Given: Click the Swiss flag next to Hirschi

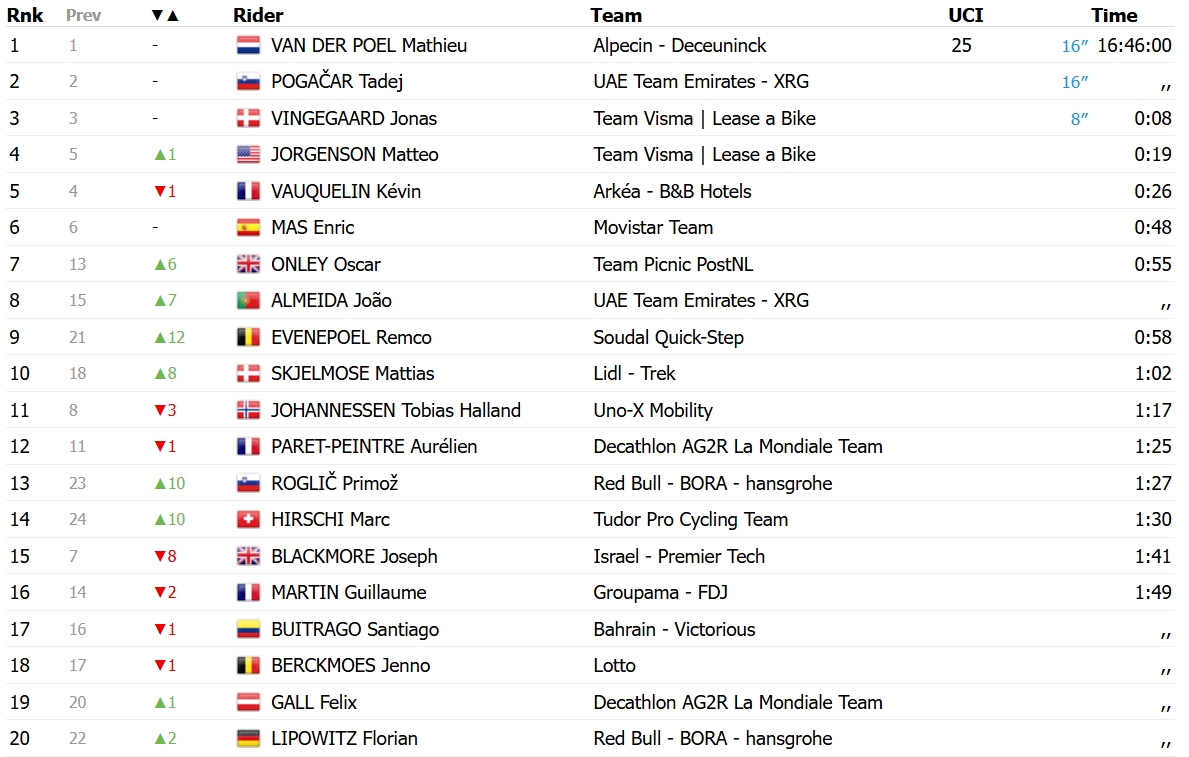Looking at the screenshot, I should (248, 520).
